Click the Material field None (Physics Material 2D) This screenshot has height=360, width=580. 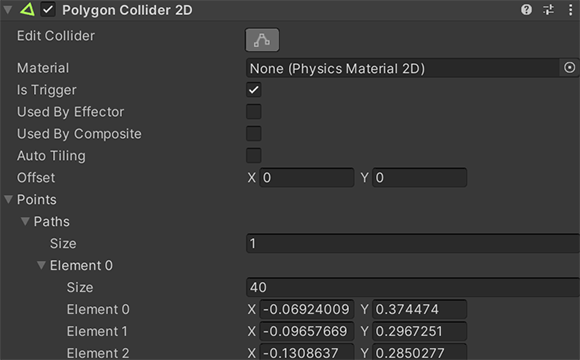[x=404, y=68]
